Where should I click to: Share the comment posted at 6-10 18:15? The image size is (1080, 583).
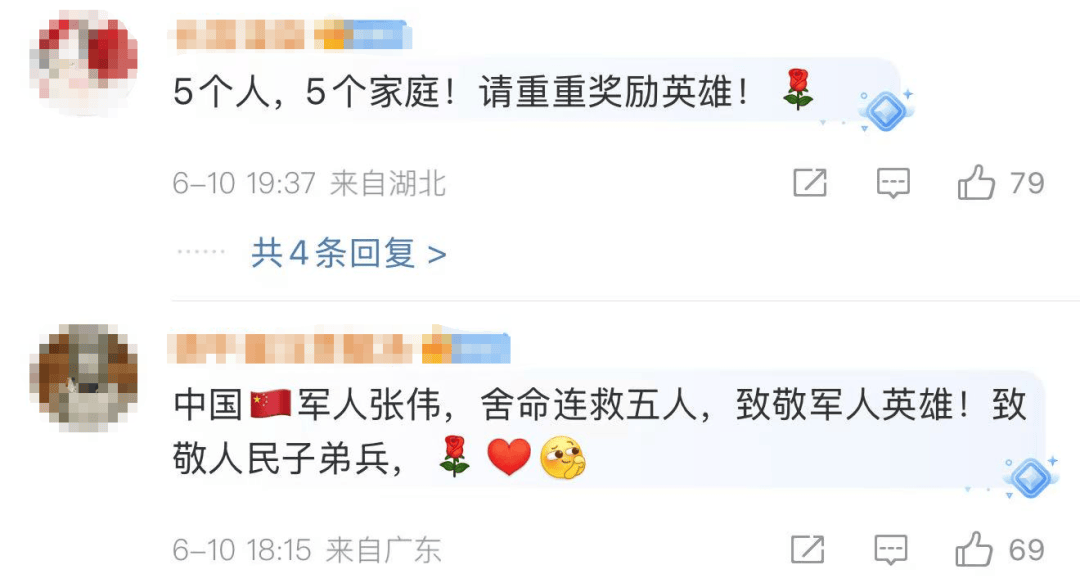click(x=807, y=549)
